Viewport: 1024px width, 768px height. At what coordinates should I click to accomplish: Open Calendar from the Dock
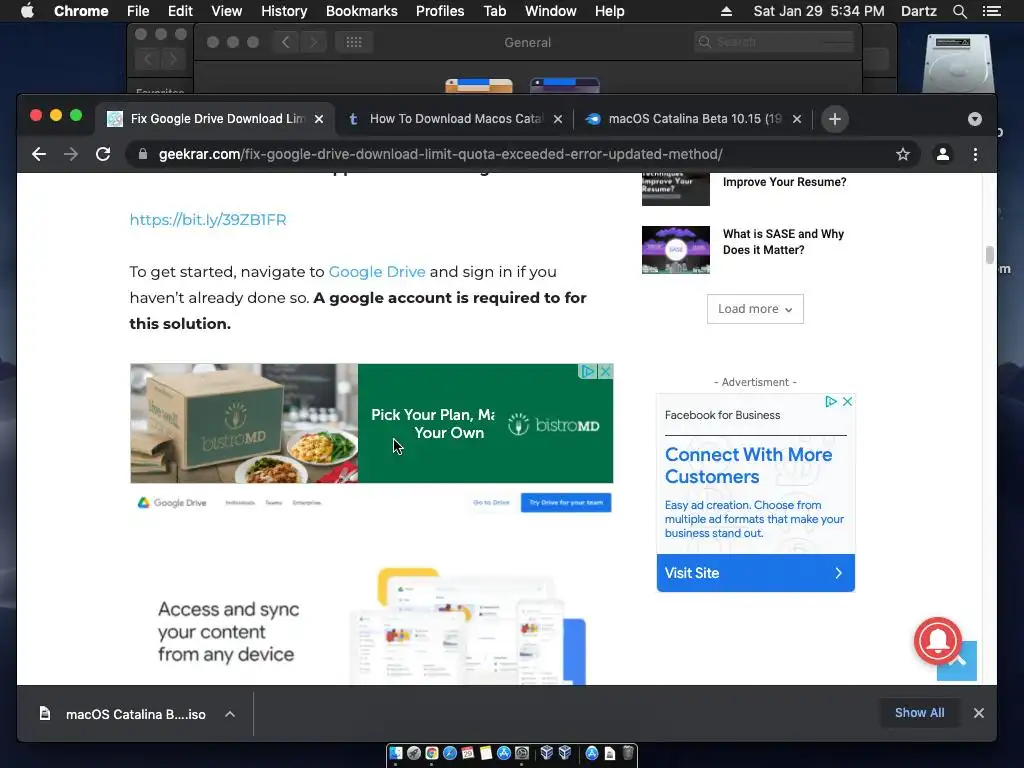[x=468, y=753]
